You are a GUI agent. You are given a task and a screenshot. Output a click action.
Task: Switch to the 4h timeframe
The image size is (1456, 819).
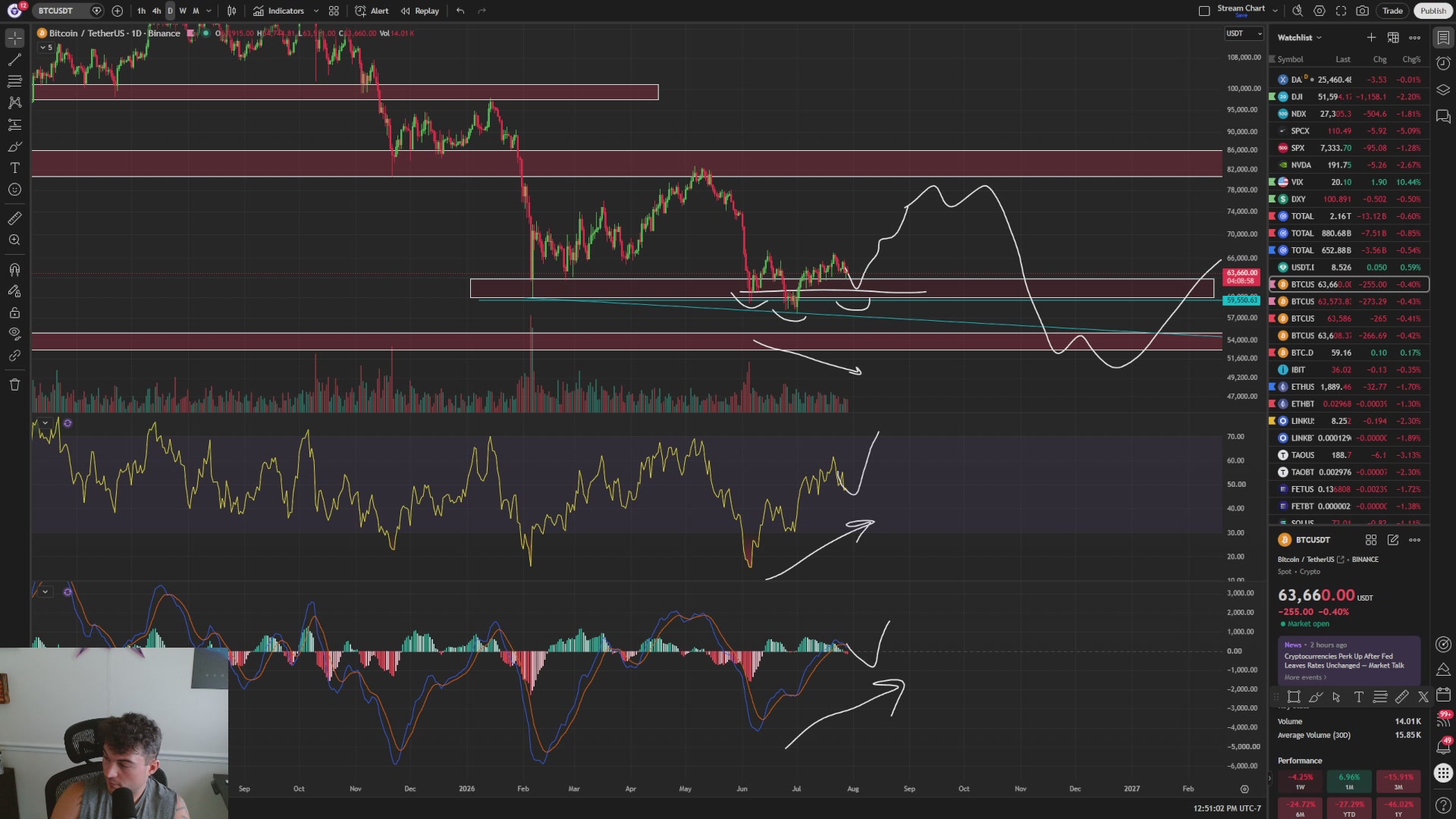[156, 11]
